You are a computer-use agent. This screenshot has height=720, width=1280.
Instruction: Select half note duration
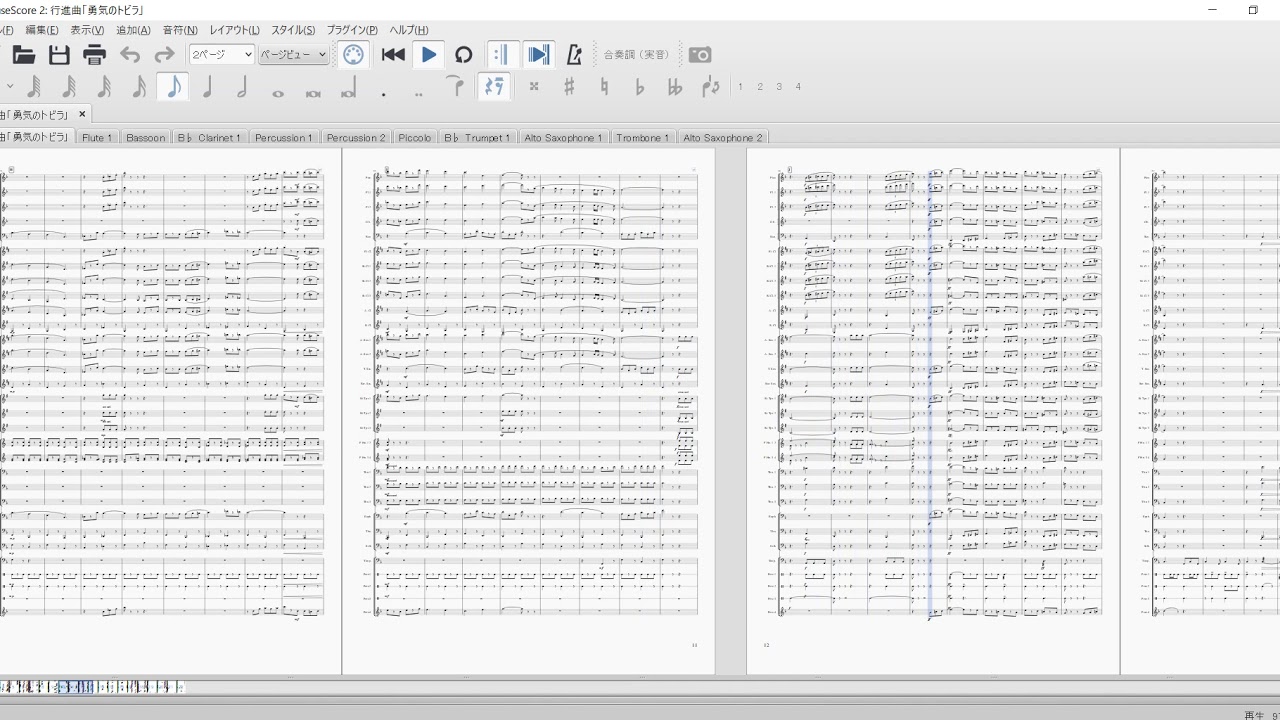pyautogui.click(x=242, y=87)
